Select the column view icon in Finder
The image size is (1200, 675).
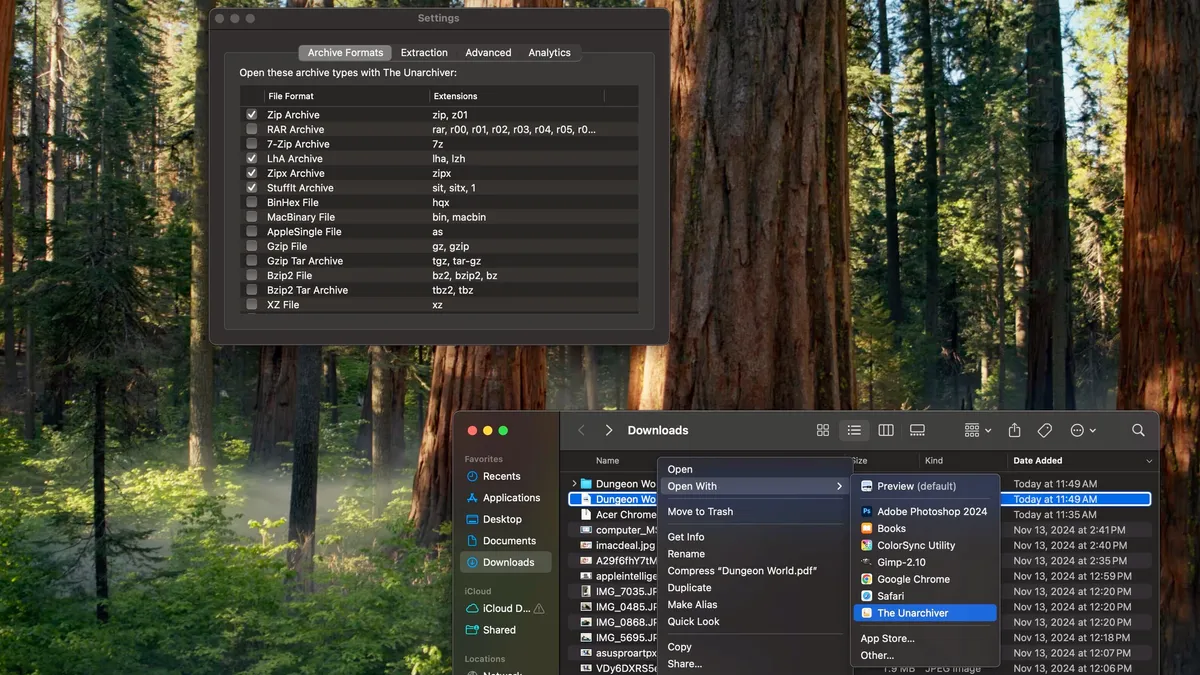tap(886, 430)
